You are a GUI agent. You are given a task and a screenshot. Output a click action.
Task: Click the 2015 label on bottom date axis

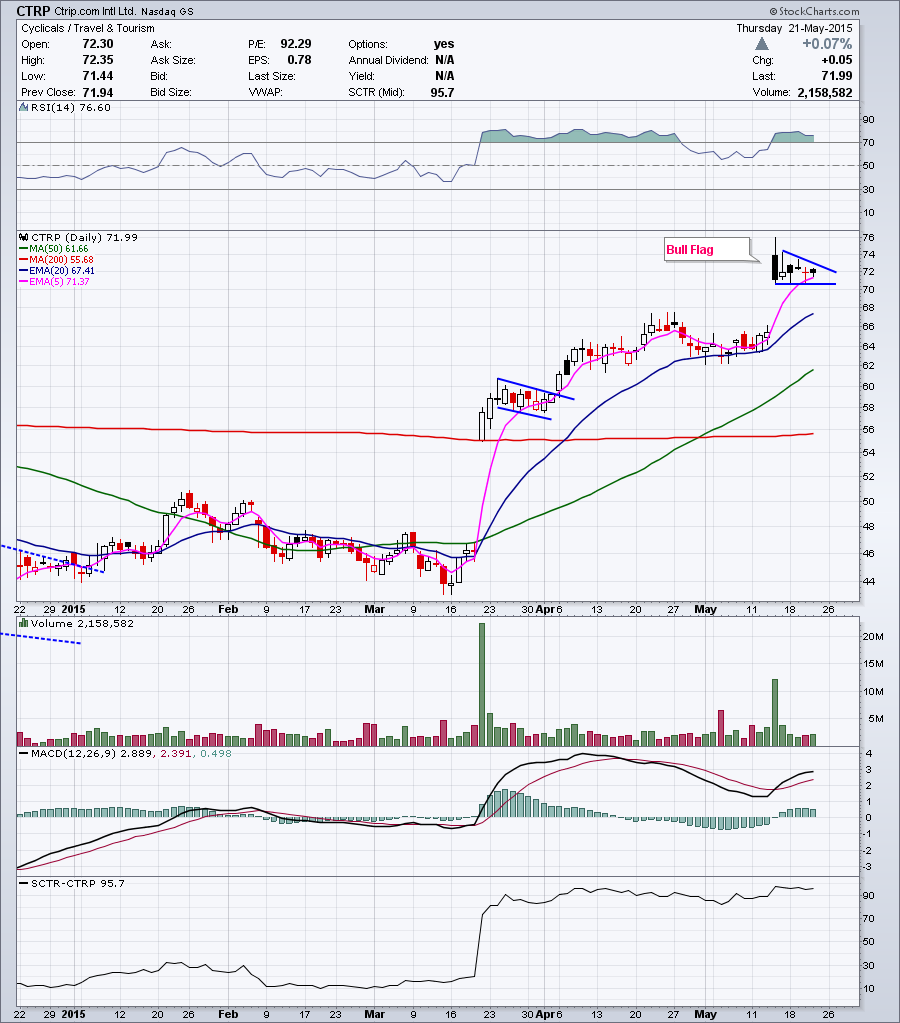tap(74, 1015)
